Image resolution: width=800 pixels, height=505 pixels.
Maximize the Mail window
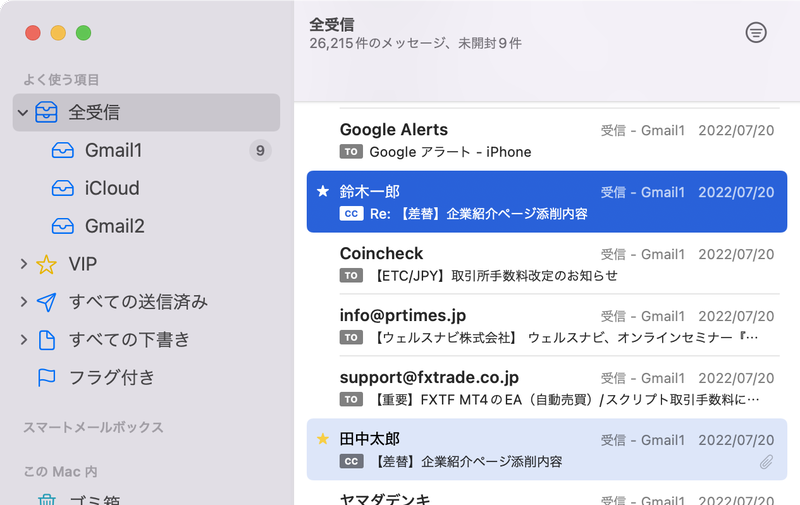pyautogui.click(x=84, y=33)
